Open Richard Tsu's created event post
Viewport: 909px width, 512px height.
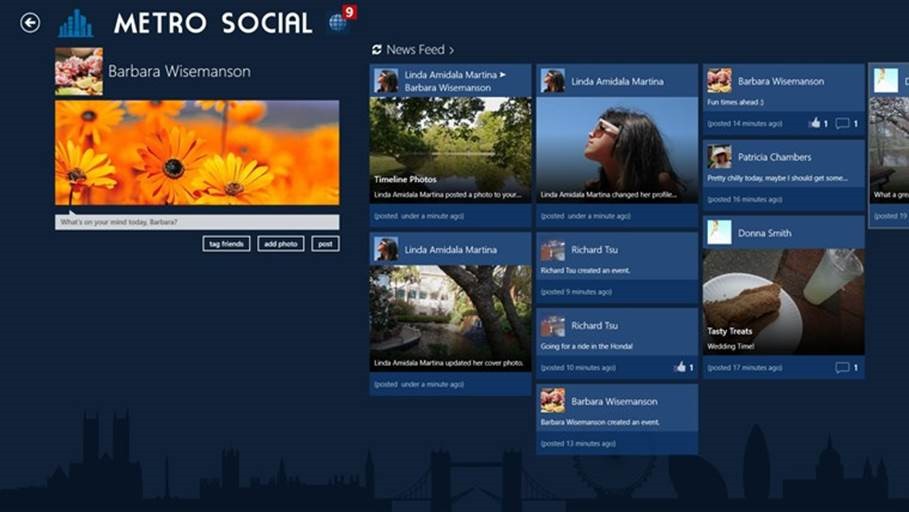tap(617, 269)
